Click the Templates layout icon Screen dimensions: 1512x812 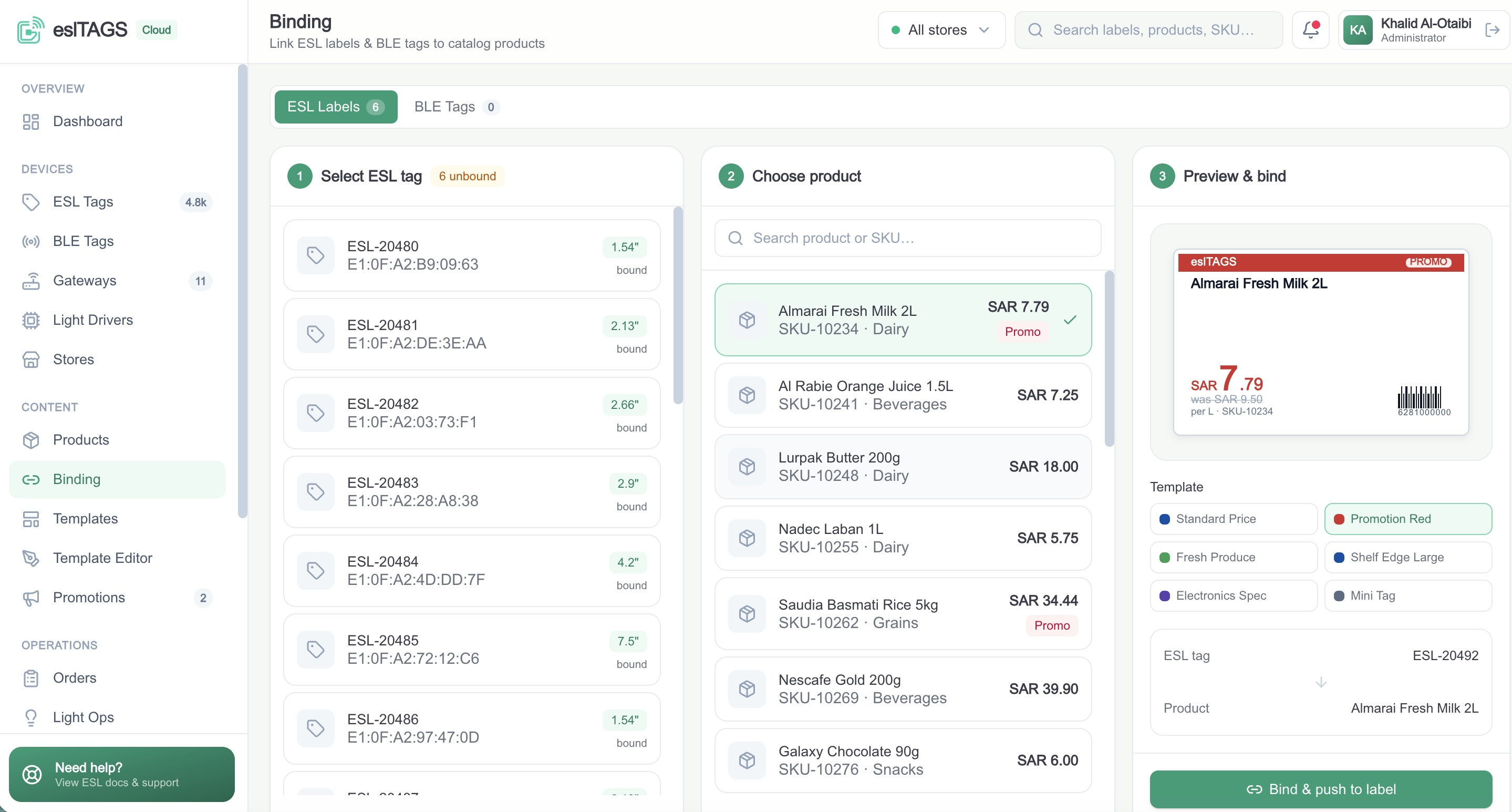pyautogui.click(x=30, y=518)
